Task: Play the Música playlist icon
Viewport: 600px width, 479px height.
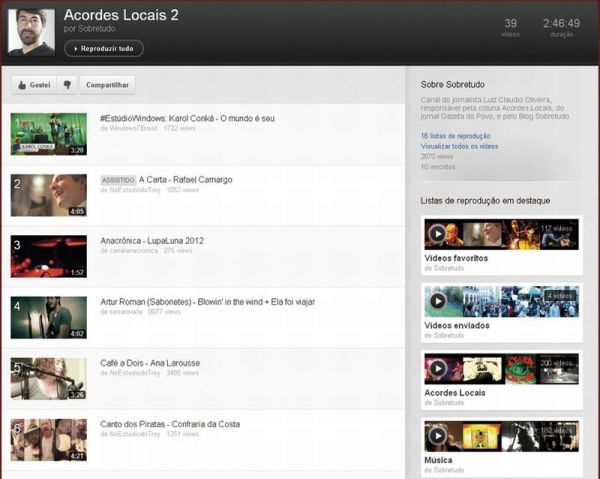Action: (437, 436)
